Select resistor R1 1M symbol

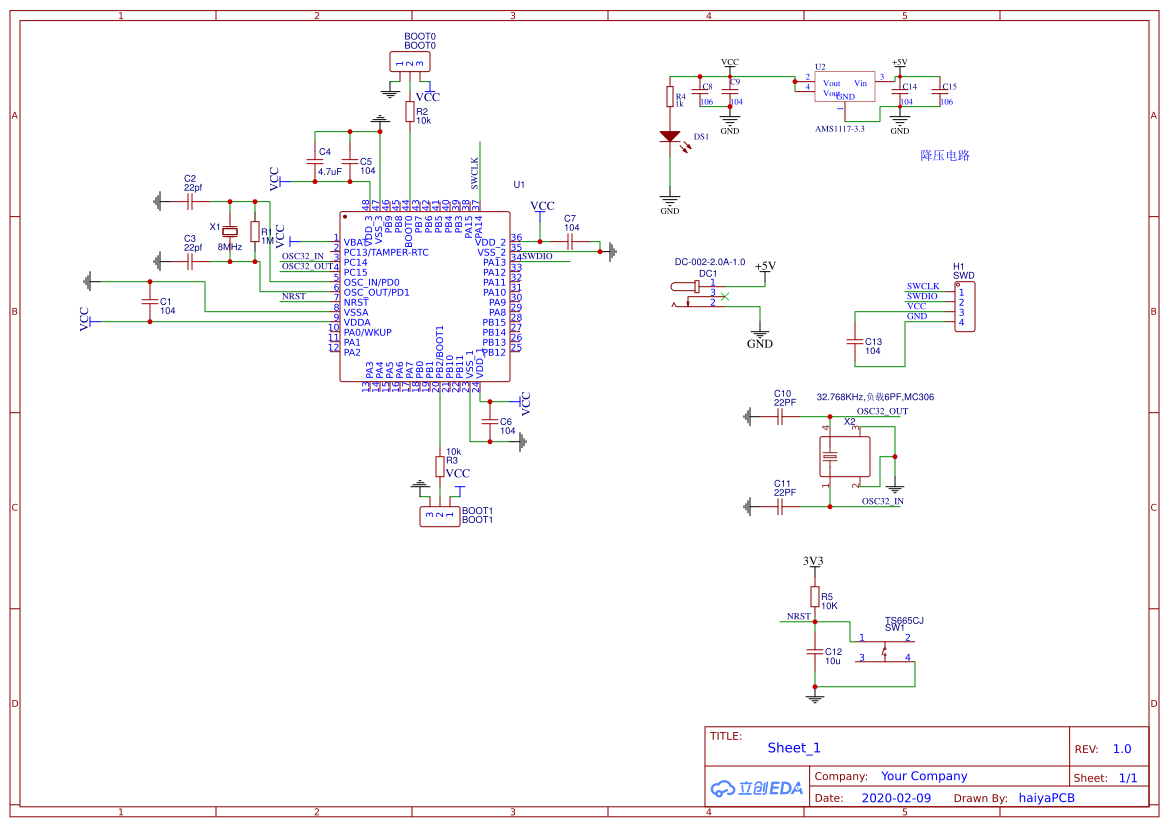click(x=255, y=231)
